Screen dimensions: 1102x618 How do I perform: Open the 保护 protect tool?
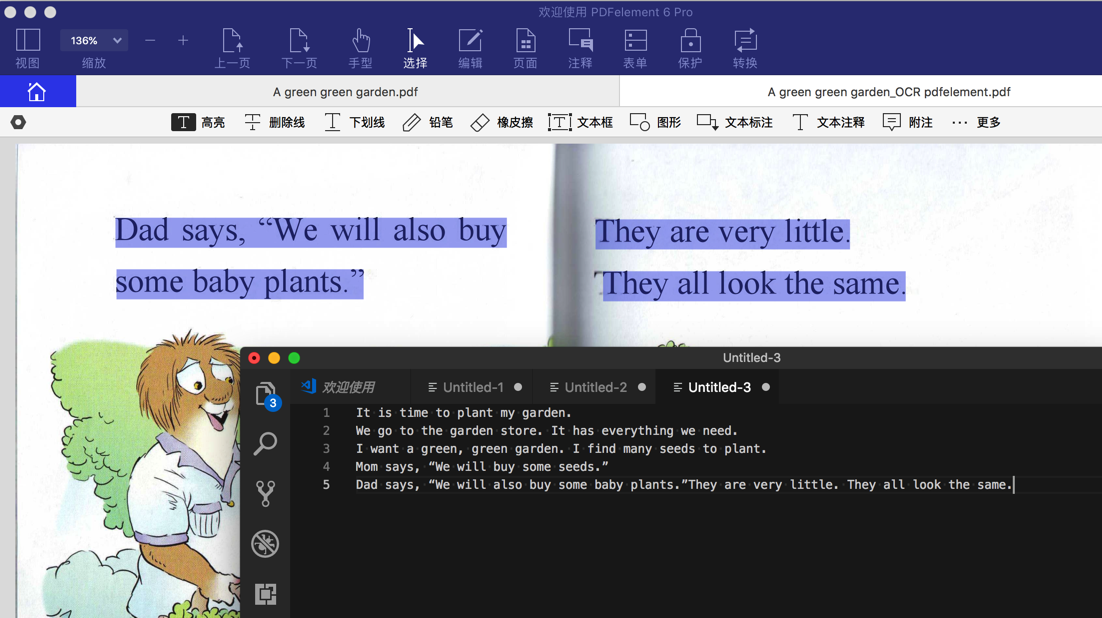point(690,48)
